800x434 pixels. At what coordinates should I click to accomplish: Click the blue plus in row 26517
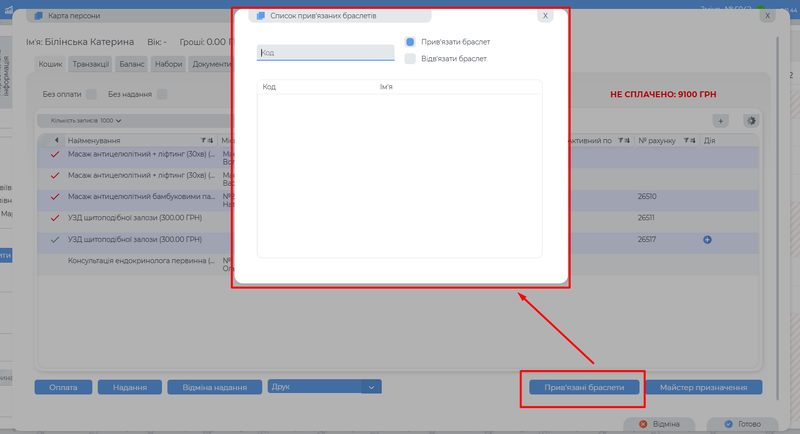707,240
